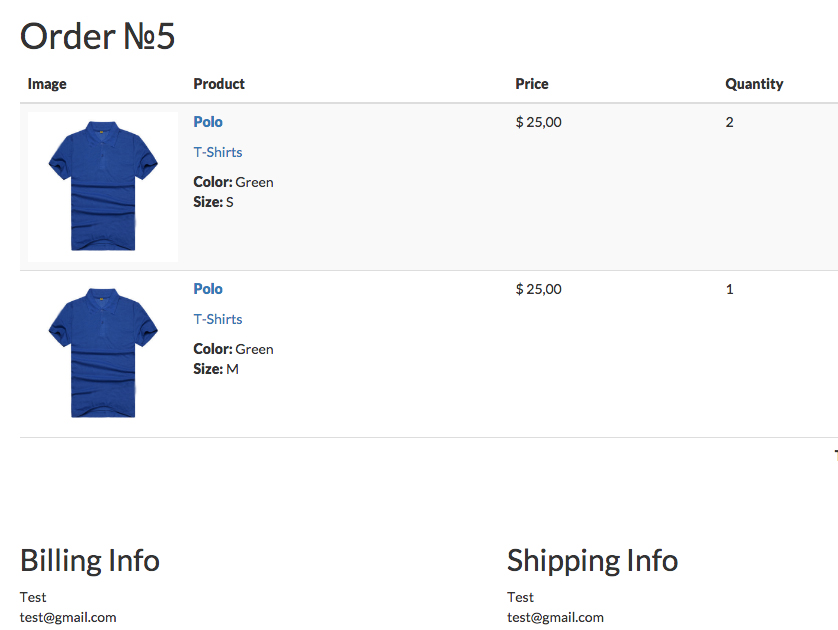Click T-Shirts category link for size M item

(x=218, y=320)
